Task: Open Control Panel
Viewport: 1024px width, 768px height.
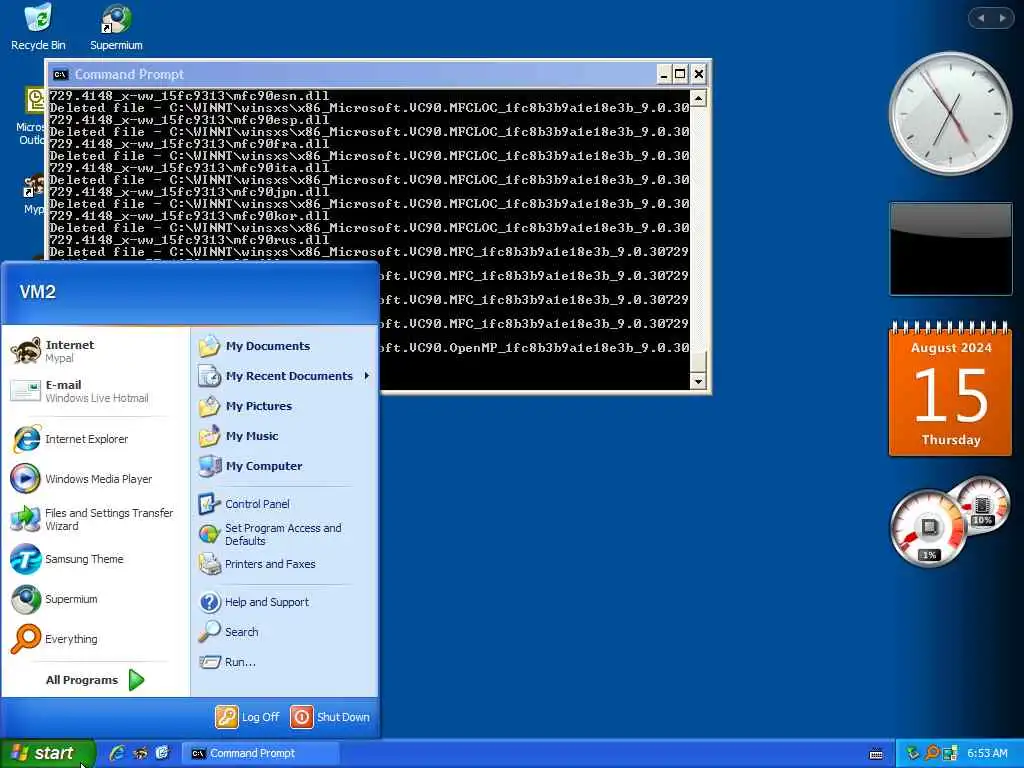Action: point(284,504)
